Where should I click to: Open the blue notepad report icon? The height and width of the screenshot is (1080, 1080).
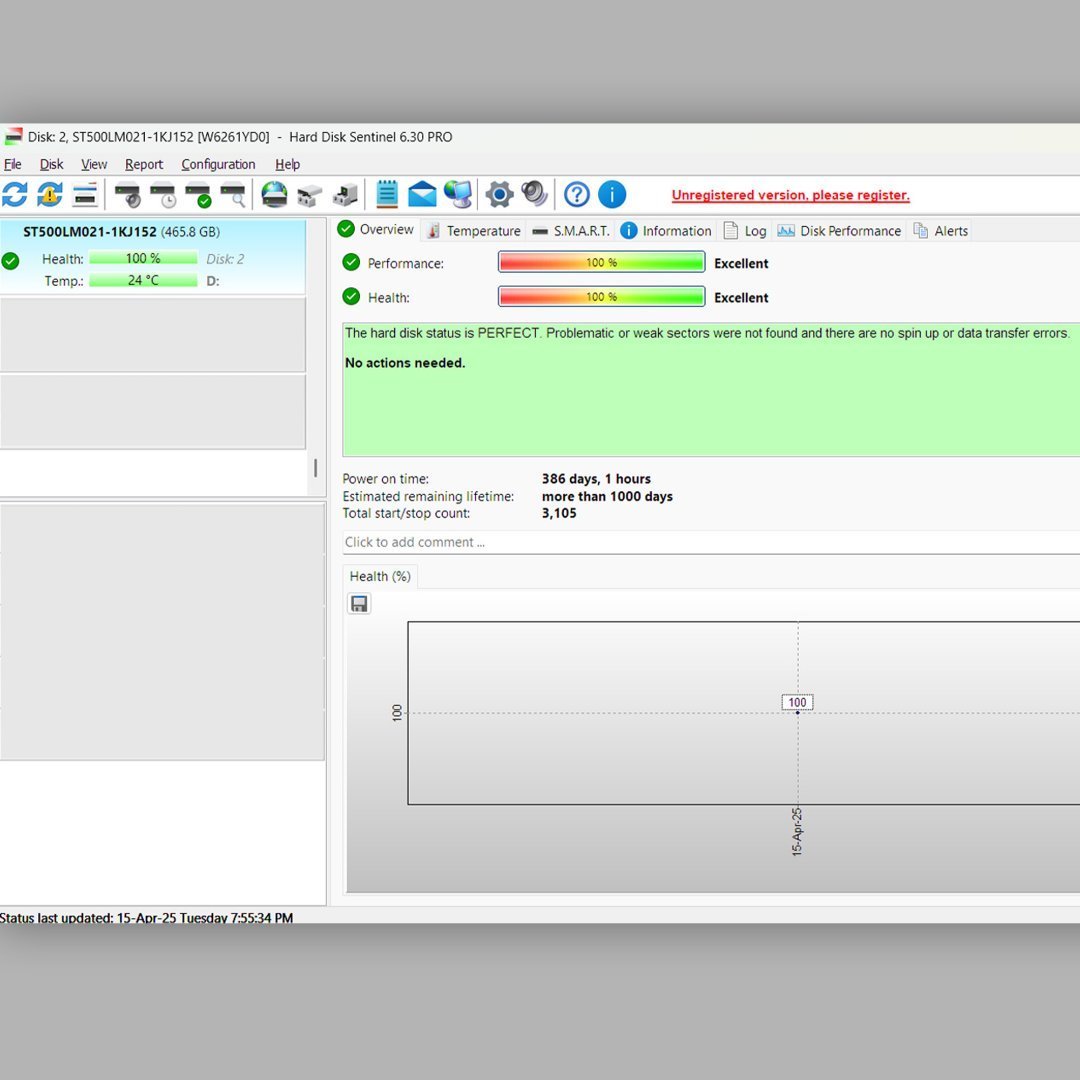pyautogui.click(x=387, y=194)
